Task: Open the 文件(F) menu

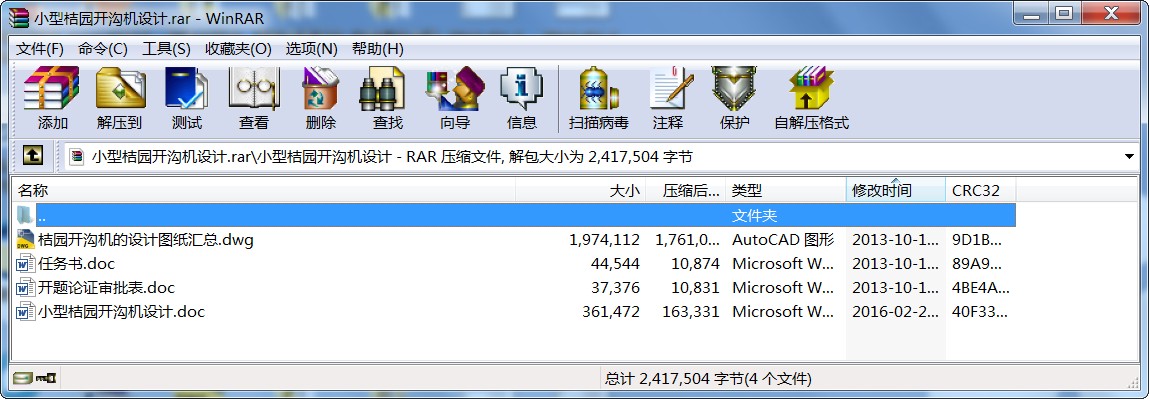Action: pyautogui.click(x=40, y=49)
